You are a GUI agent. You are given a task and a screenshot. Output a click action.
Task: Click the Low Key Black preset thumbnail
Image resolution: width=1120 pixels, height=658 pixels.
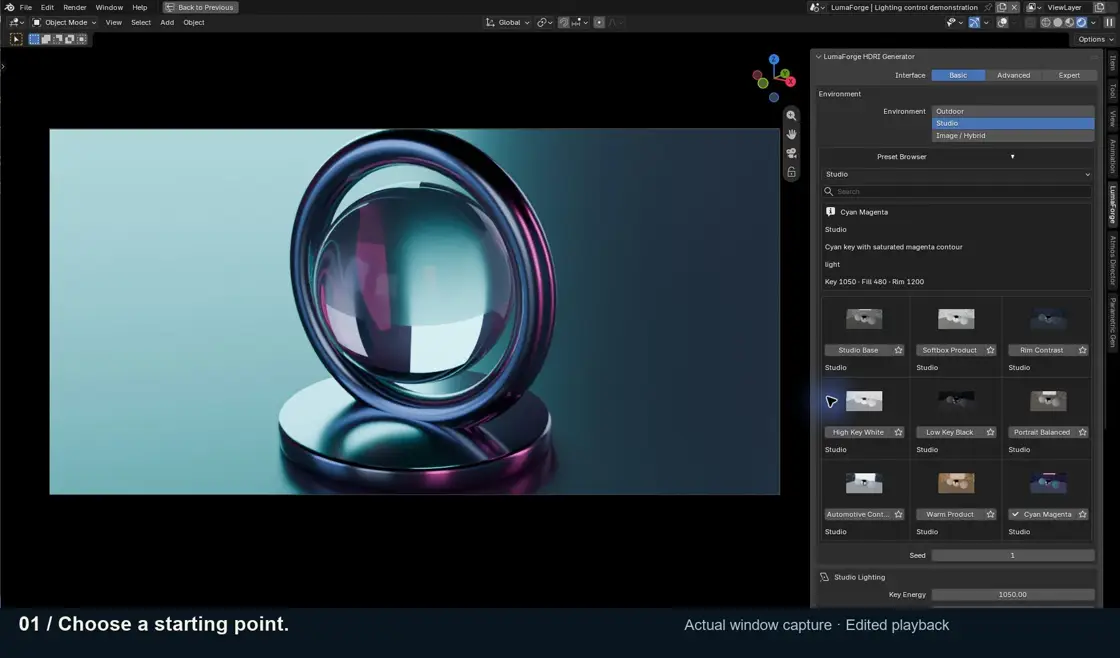[x=956, y=400]
